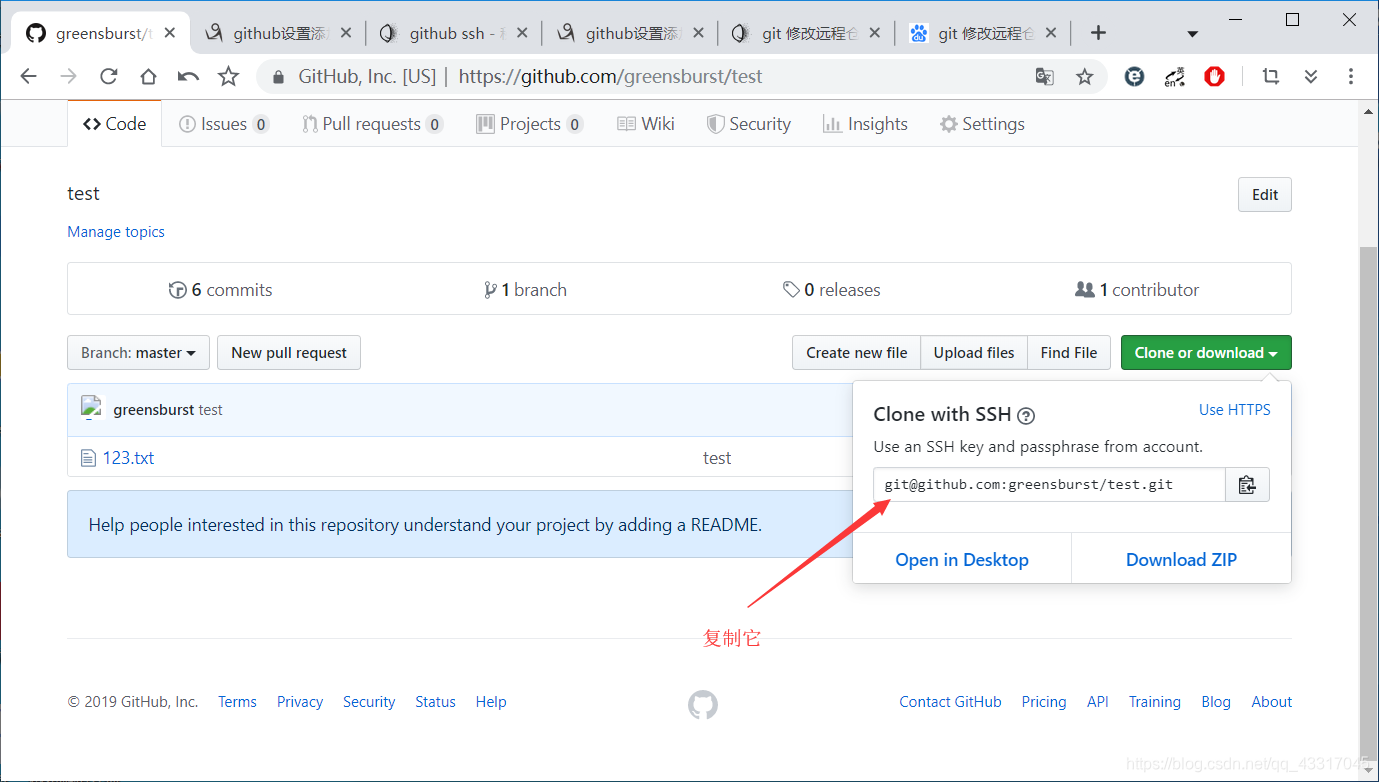View the 1 branch link
The width and height of the screenshot is (1379, 782).
tap(525, 290)
